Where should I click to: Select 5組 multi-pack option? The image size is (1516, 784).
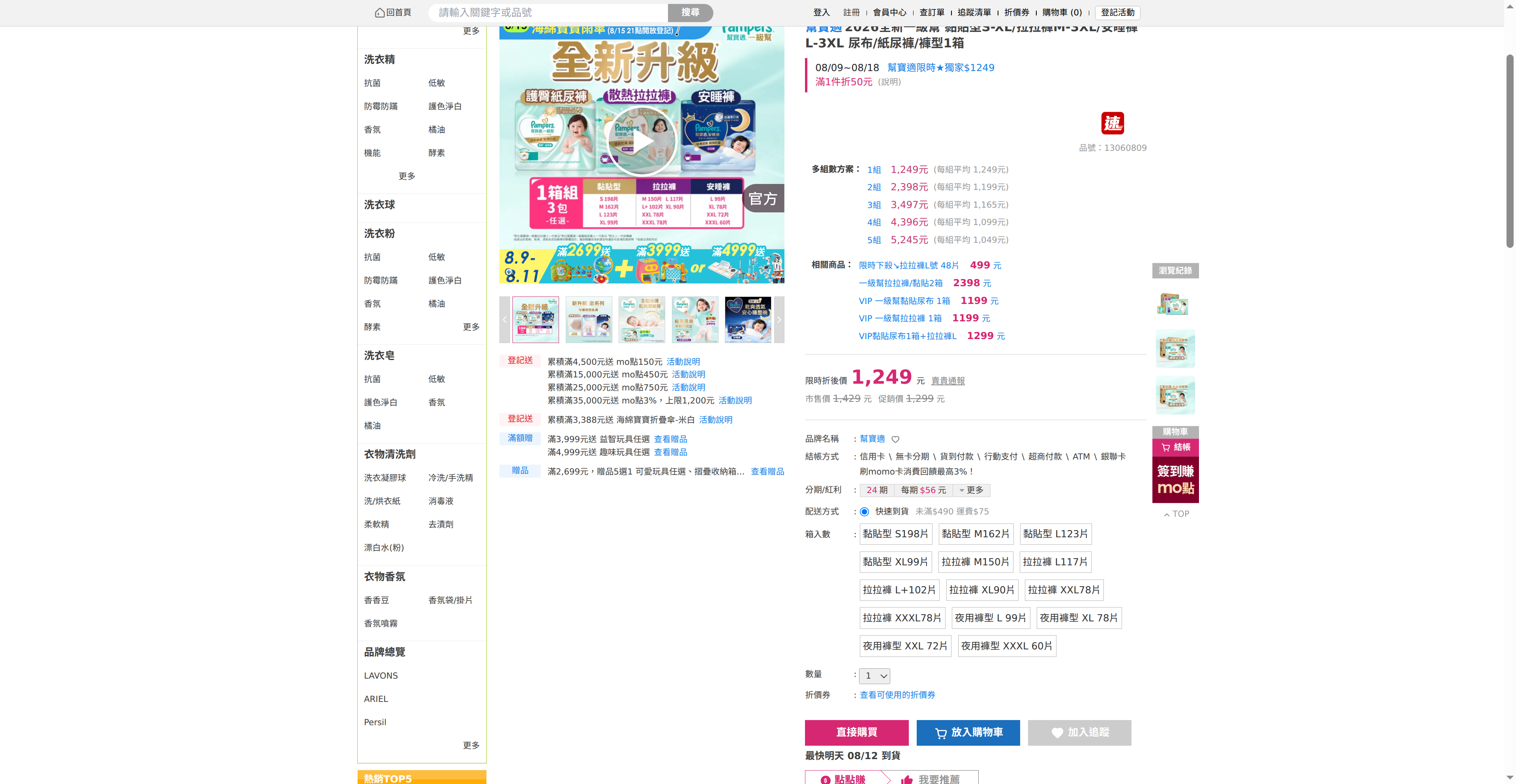pyautogui.click(x=874, y=240)
